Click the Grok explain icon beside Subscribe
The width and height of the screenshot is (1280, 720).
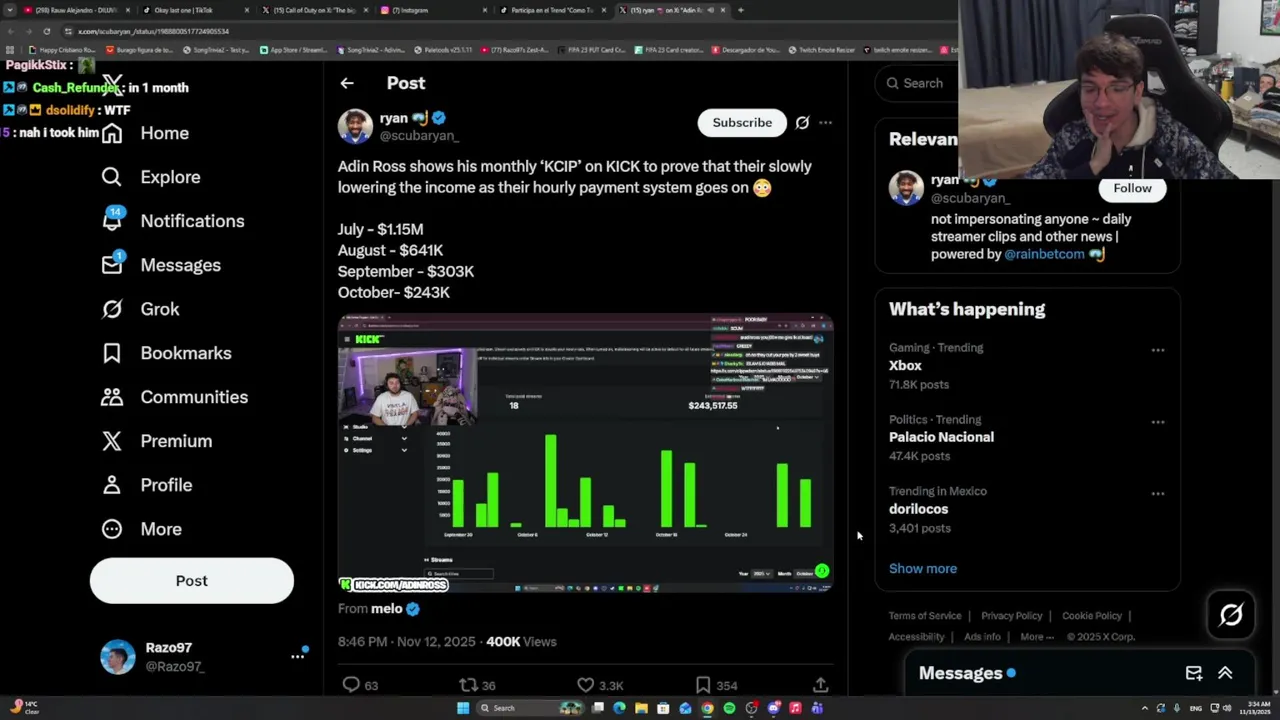point(802,123)
